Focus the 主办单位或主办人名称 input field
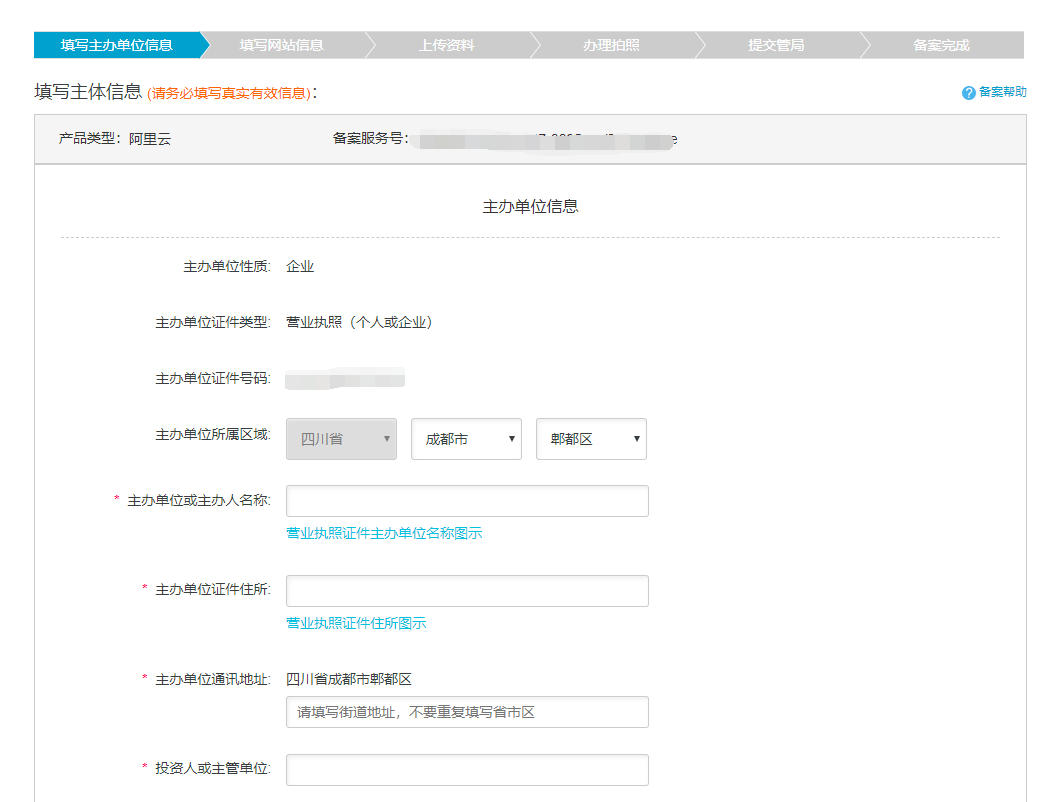The image size is (1038, 802). pos(467,501)
